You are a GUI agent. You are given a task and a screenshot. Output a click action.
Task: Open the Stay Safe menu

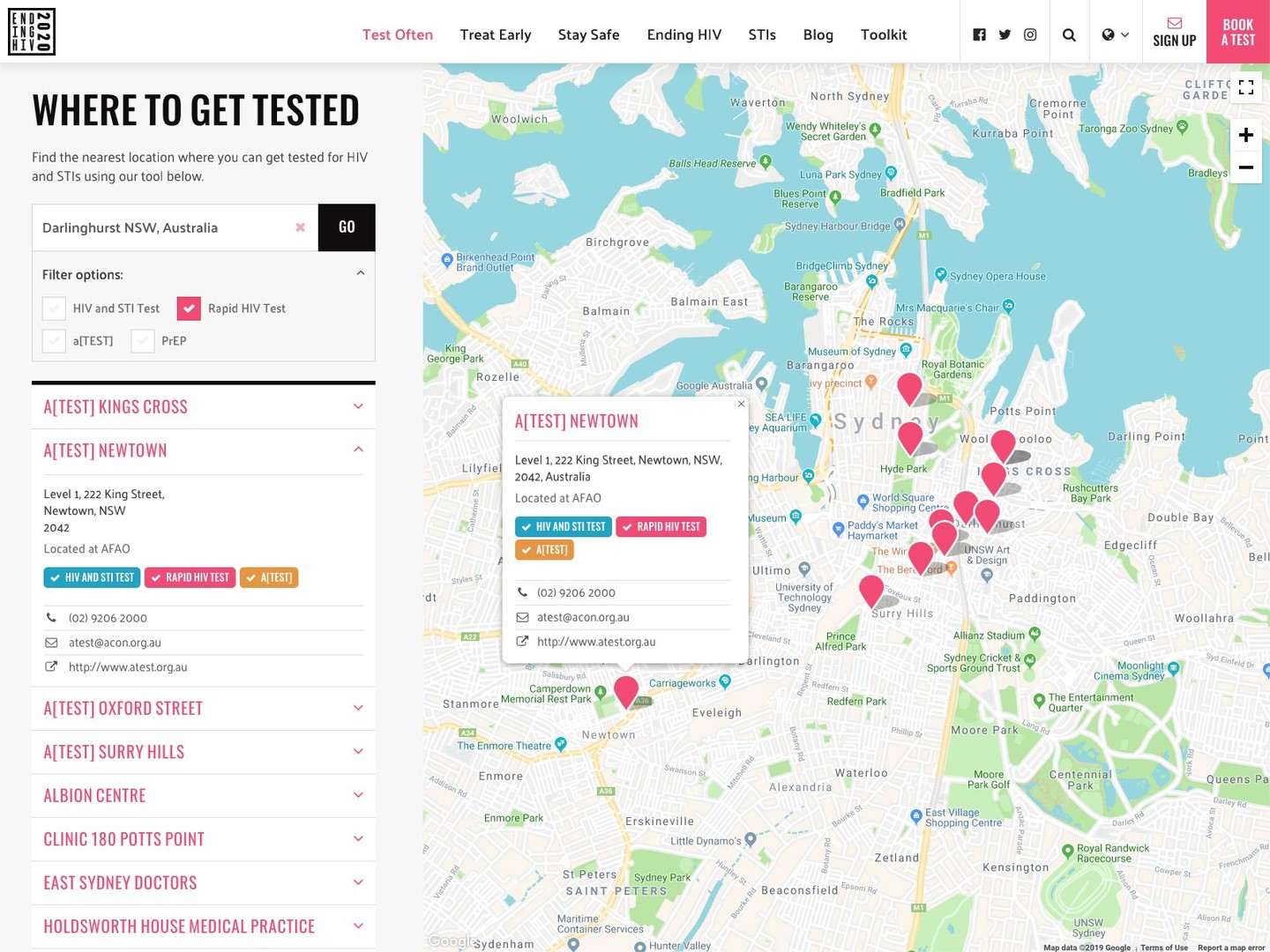[589, 34]
